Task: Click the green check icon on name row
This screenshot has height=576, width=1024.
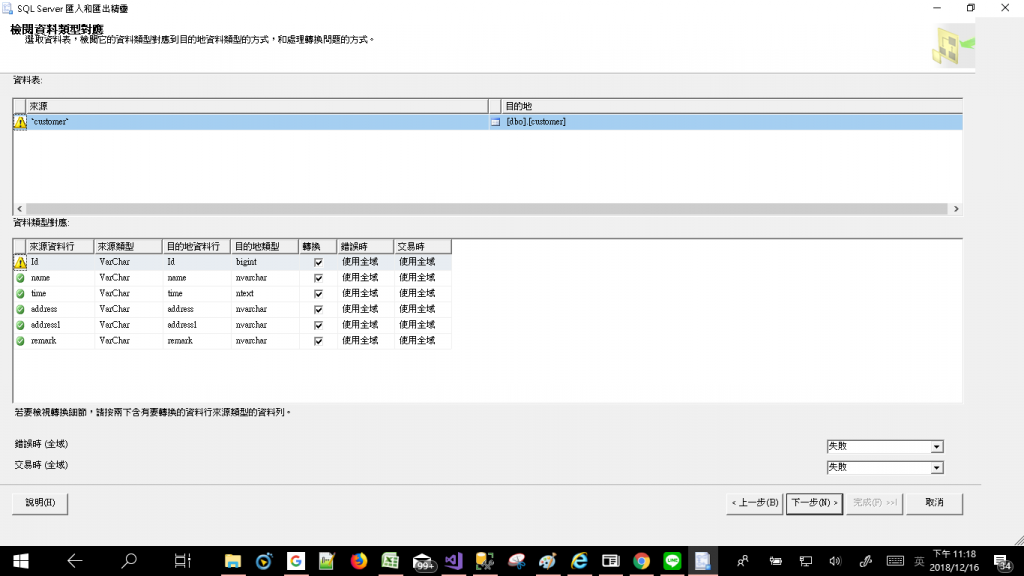Action: pyautogui.click(x=20, y=278)
